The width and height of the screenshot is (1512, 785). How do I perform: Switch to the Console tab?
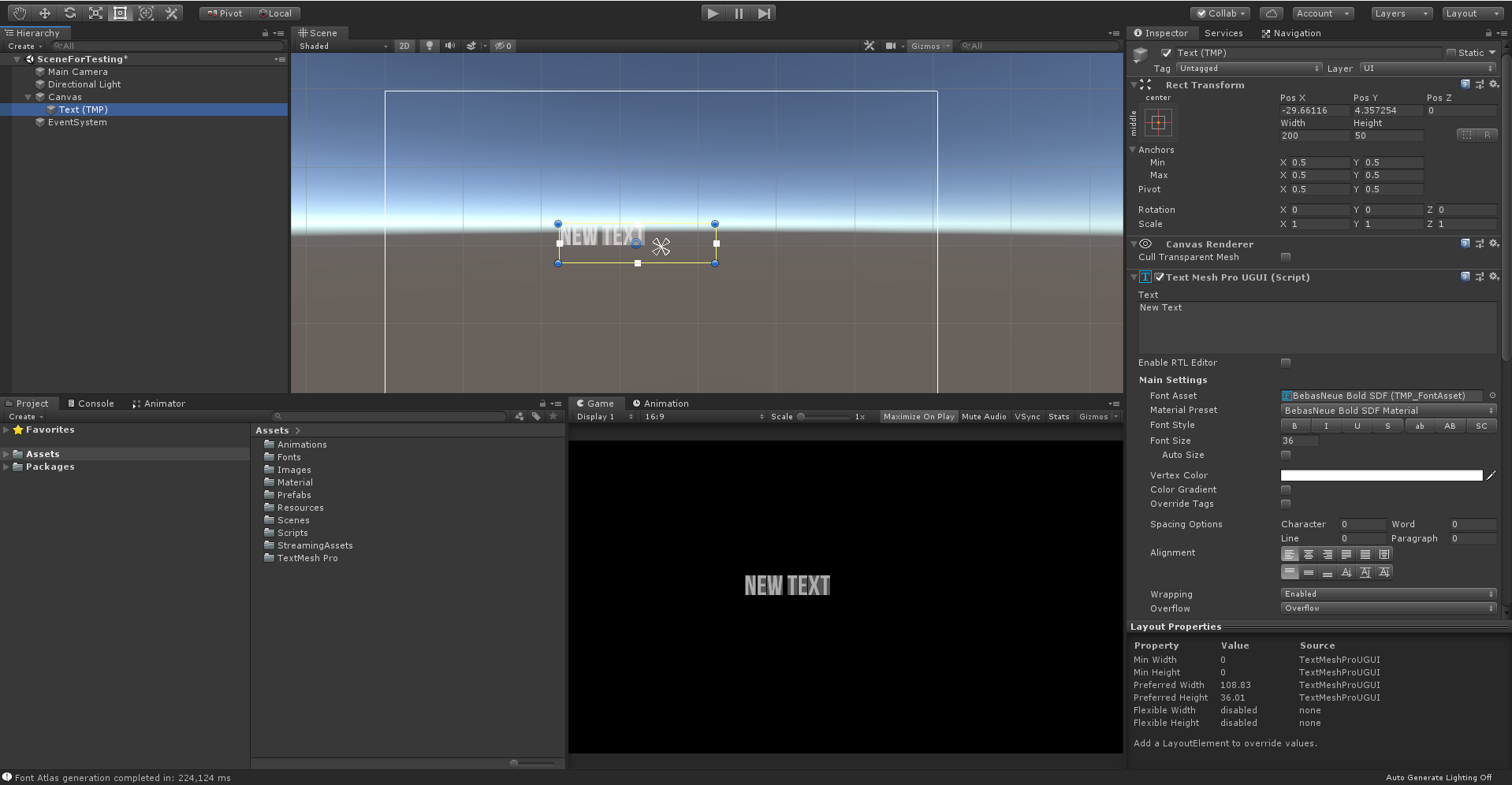pos(91,404)
